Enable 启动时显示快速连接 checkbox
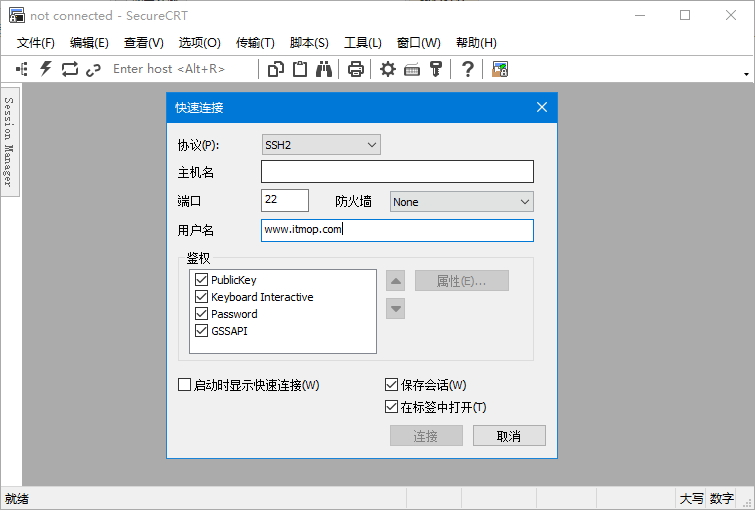This screenshot has height=510, width=755. point(184,385)
